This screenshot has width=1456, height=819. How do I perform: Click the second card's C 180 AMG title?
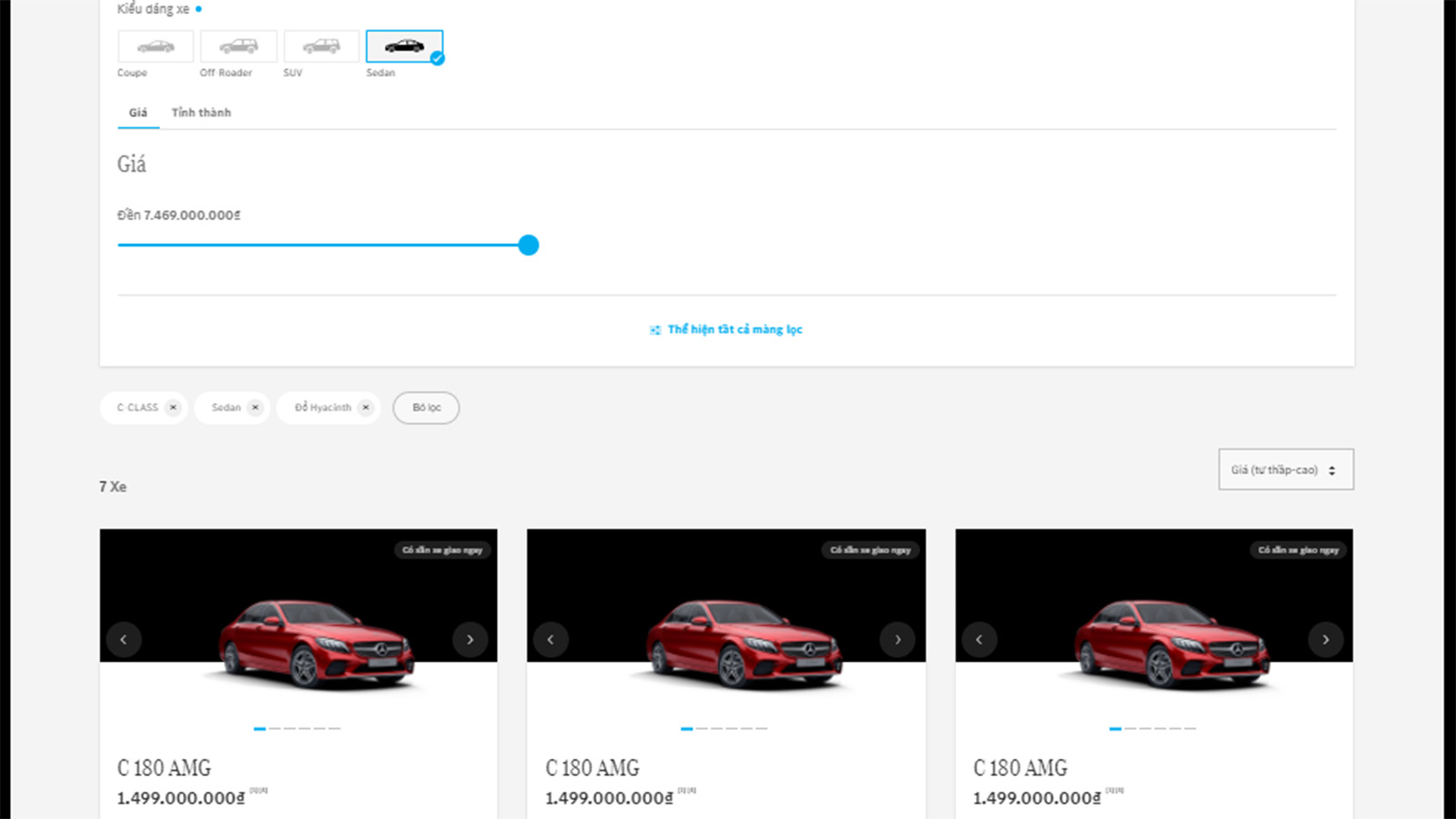tap(592, 768)
